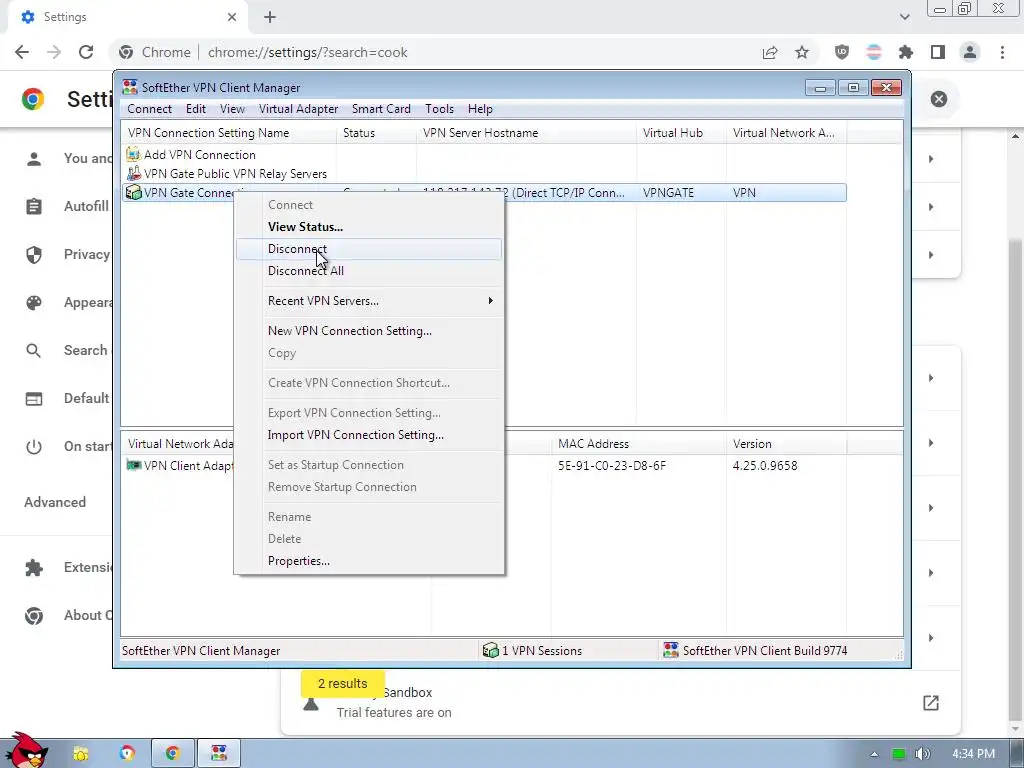This screenshot has height=768, width=1024.
Task: Choose Disconnect All in context menu
Action: point(369,271)
